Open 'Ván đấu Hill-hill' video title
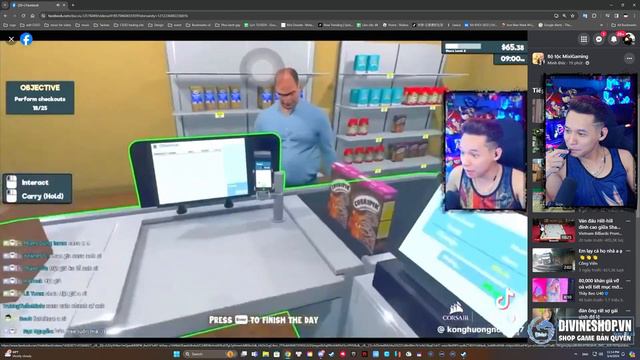This screenshot has height=360, width=640. [600, 224]
